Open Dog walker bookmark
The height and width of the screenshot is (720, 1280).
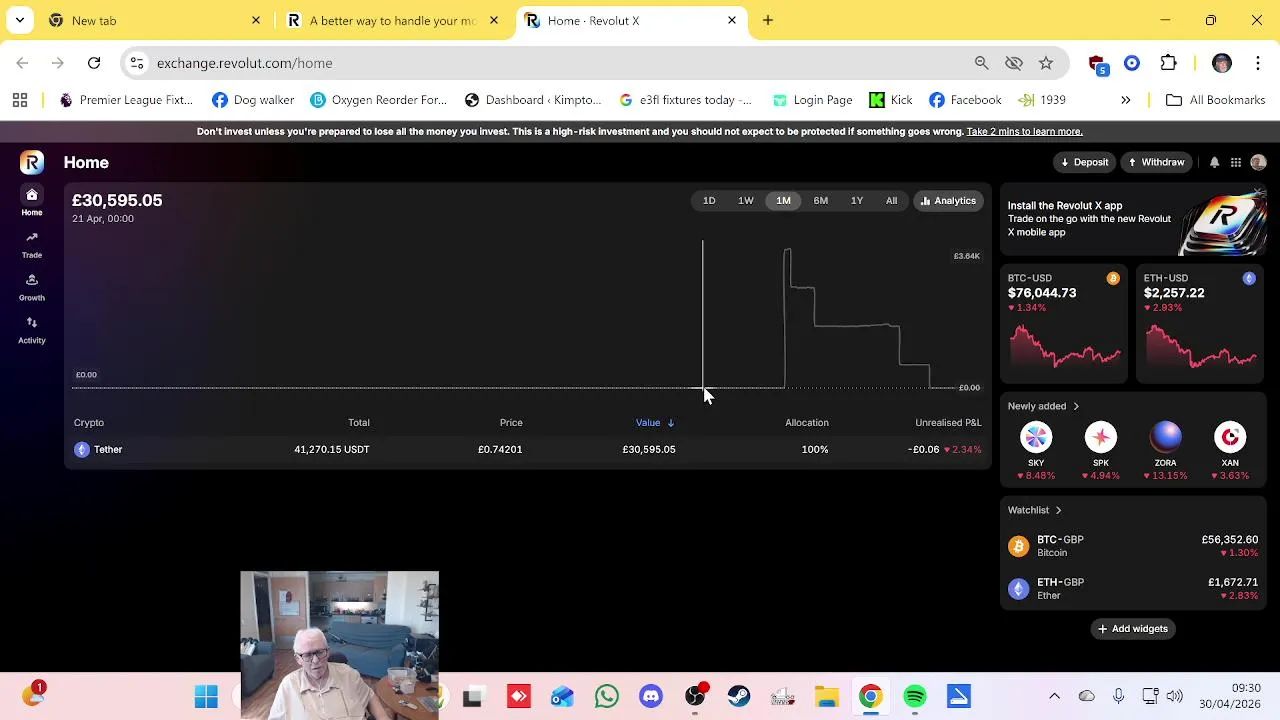(x=253, y=100)
